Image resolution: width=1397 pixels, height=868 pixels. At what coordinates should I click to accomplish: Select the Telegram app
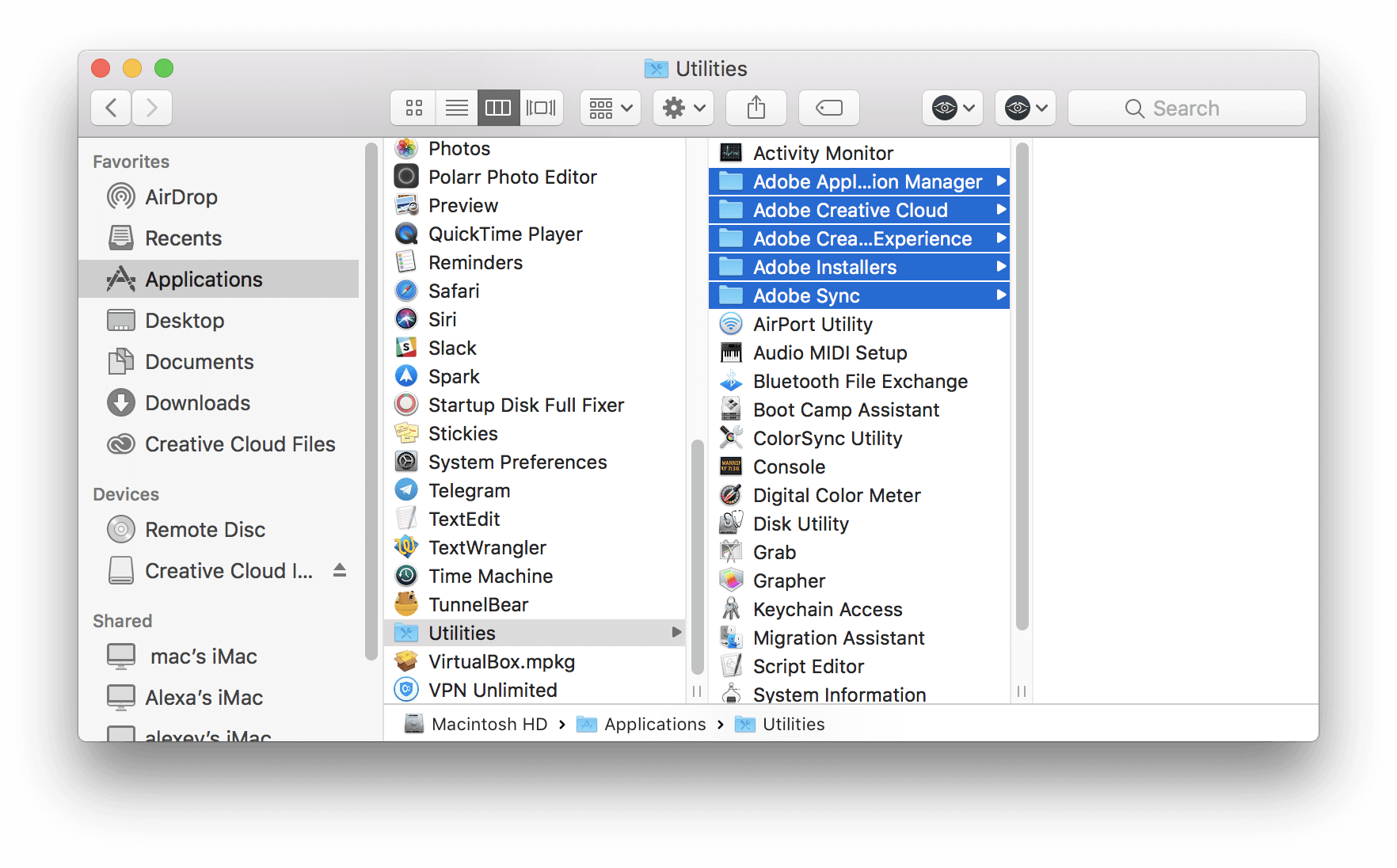(535, 490)
